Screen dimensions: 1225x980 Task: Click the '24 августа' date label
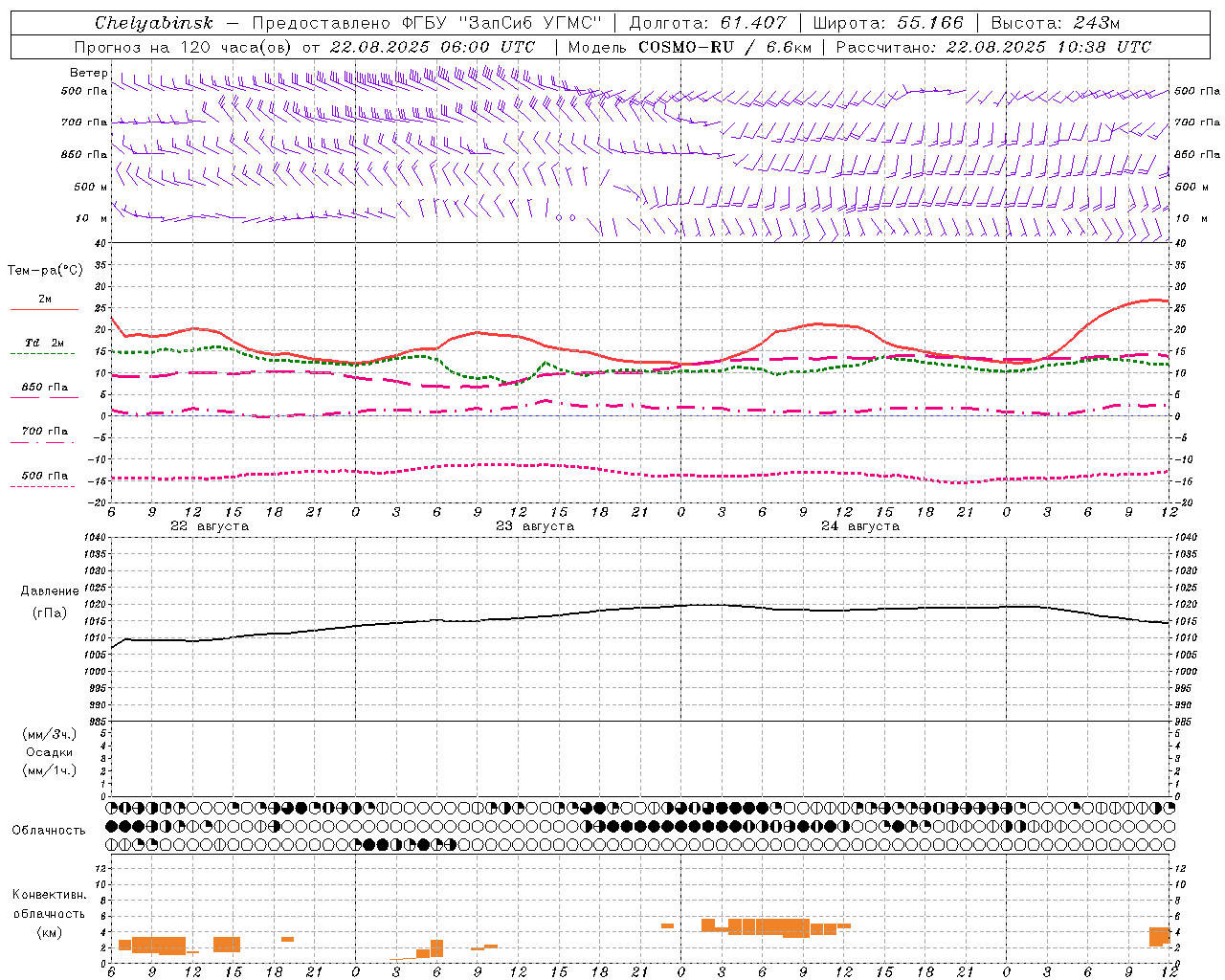860,526
